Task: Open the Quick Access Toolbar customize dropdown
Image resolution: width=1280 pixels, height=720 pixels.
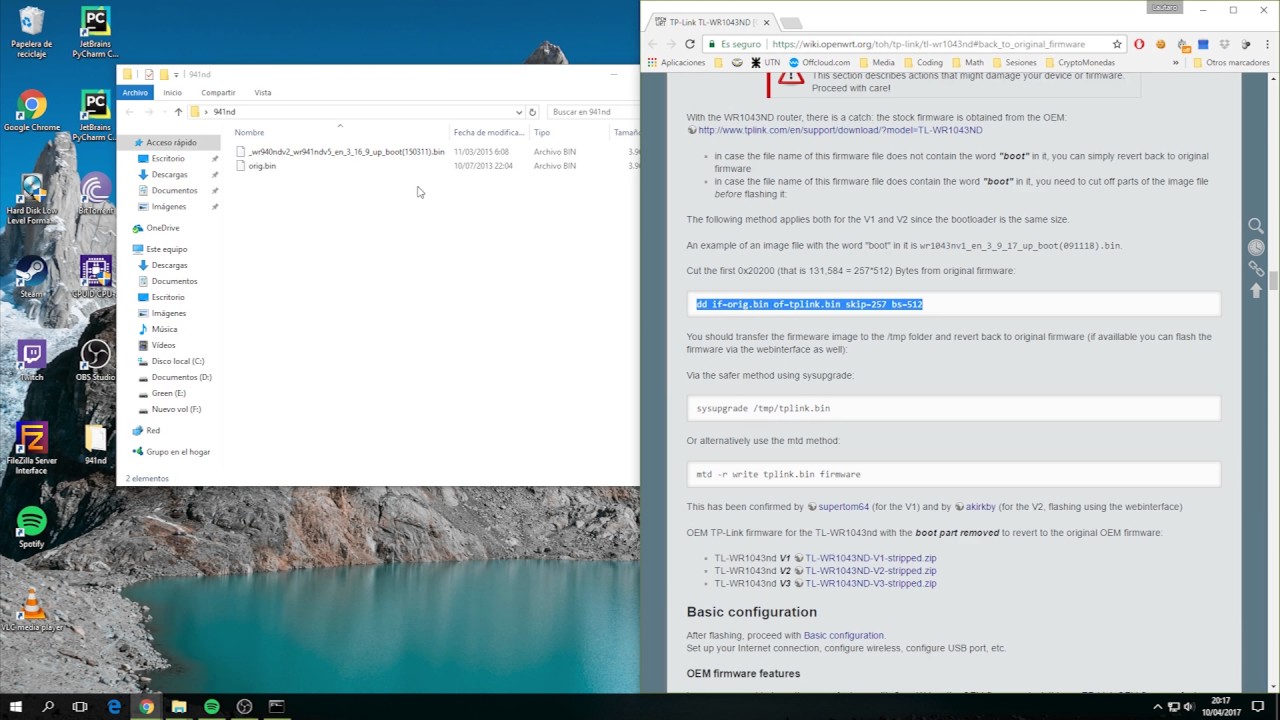Action: click(176, 74)
